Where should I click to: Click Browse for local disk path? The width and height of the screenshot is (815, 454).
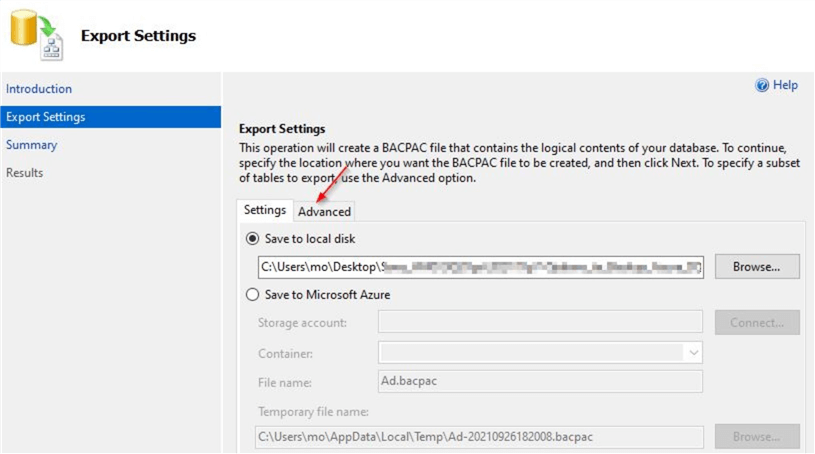coord(756,267)
